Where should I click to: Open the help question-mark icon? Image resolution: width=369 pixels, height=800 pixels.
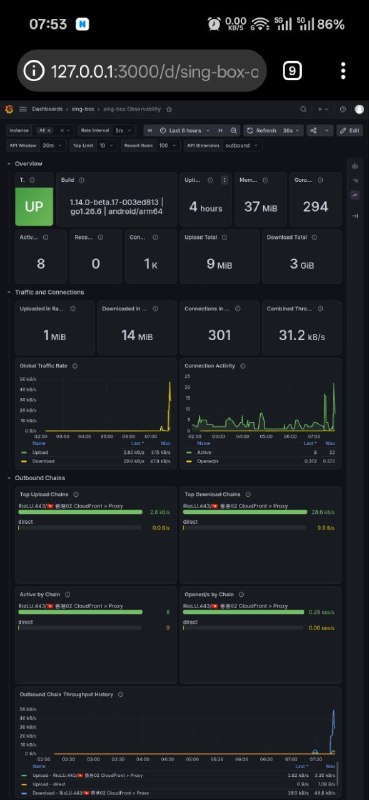pos(343,109)
